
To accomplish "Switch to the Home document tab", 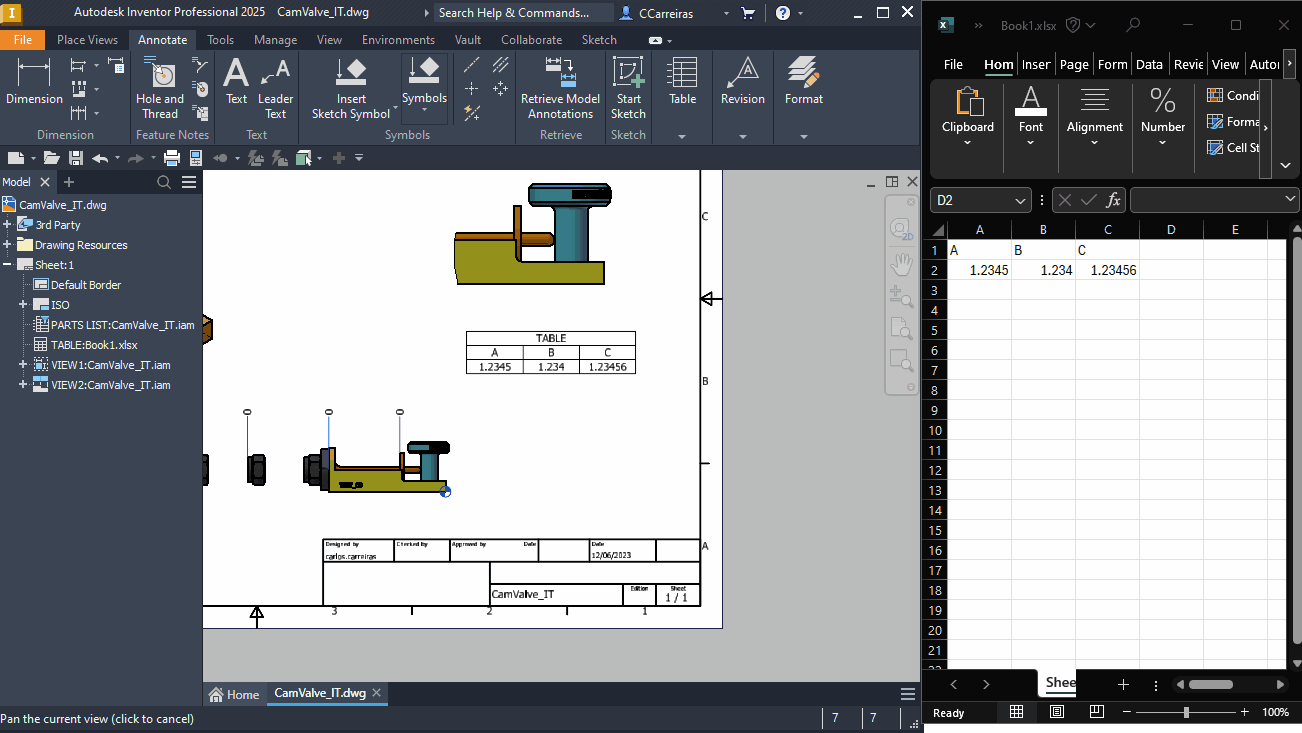I will (233, 694).
